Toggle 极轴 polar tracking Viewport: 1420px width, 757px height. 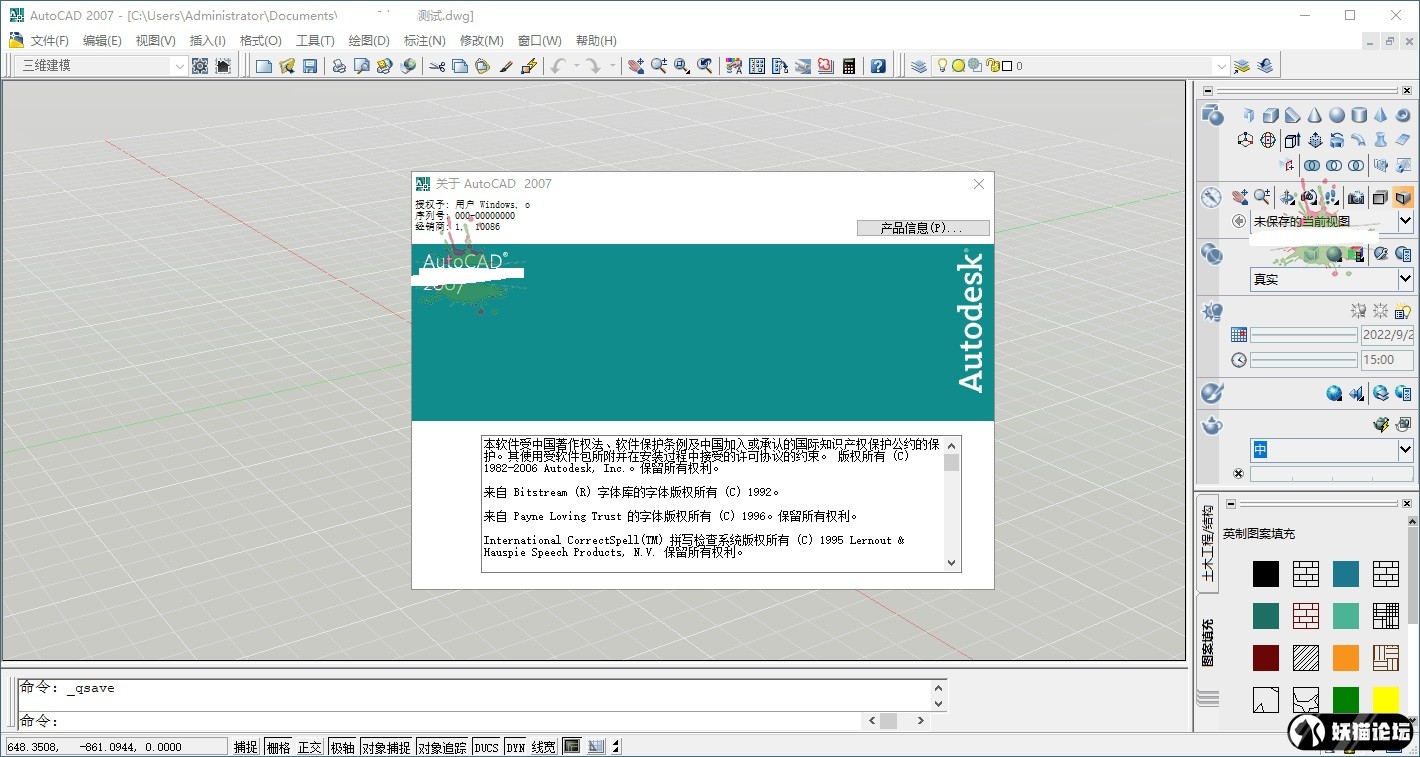tap(342, 747)
